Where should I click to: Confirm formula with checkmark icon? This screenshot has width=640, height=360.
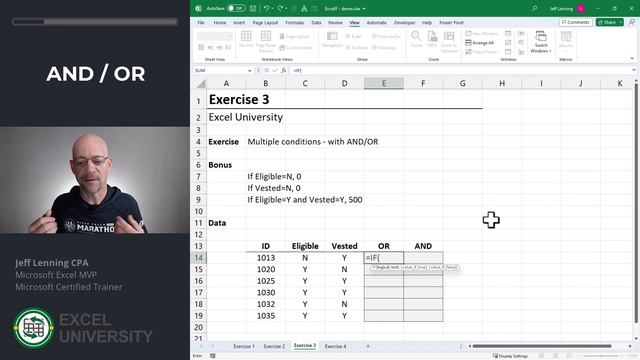[275, 71]
